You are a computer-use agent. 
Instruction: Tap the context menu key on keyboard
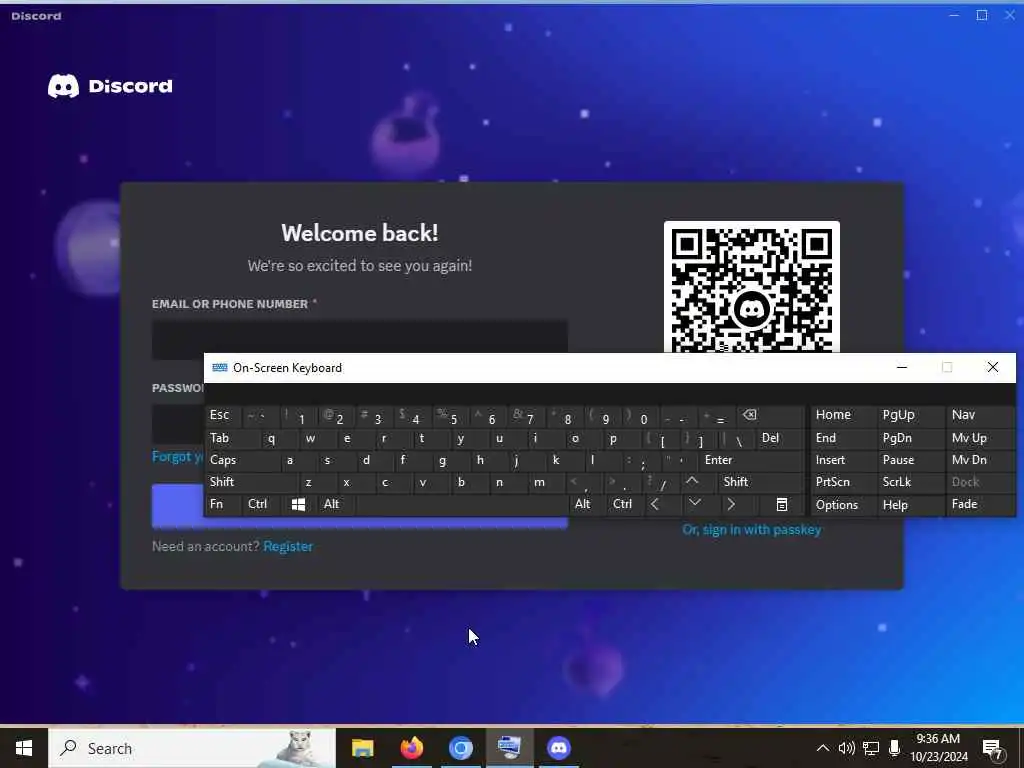(781, 504)
